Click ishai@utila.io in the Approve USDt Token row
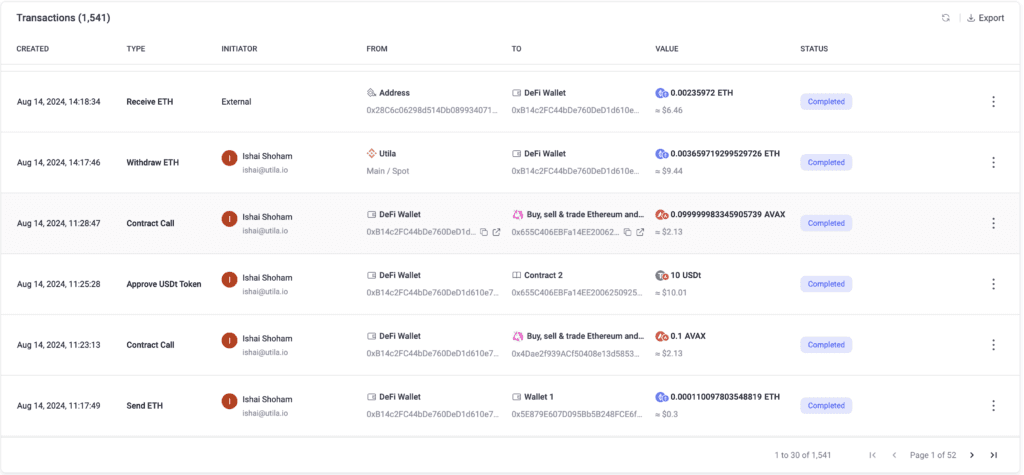 tap(265, 291)
